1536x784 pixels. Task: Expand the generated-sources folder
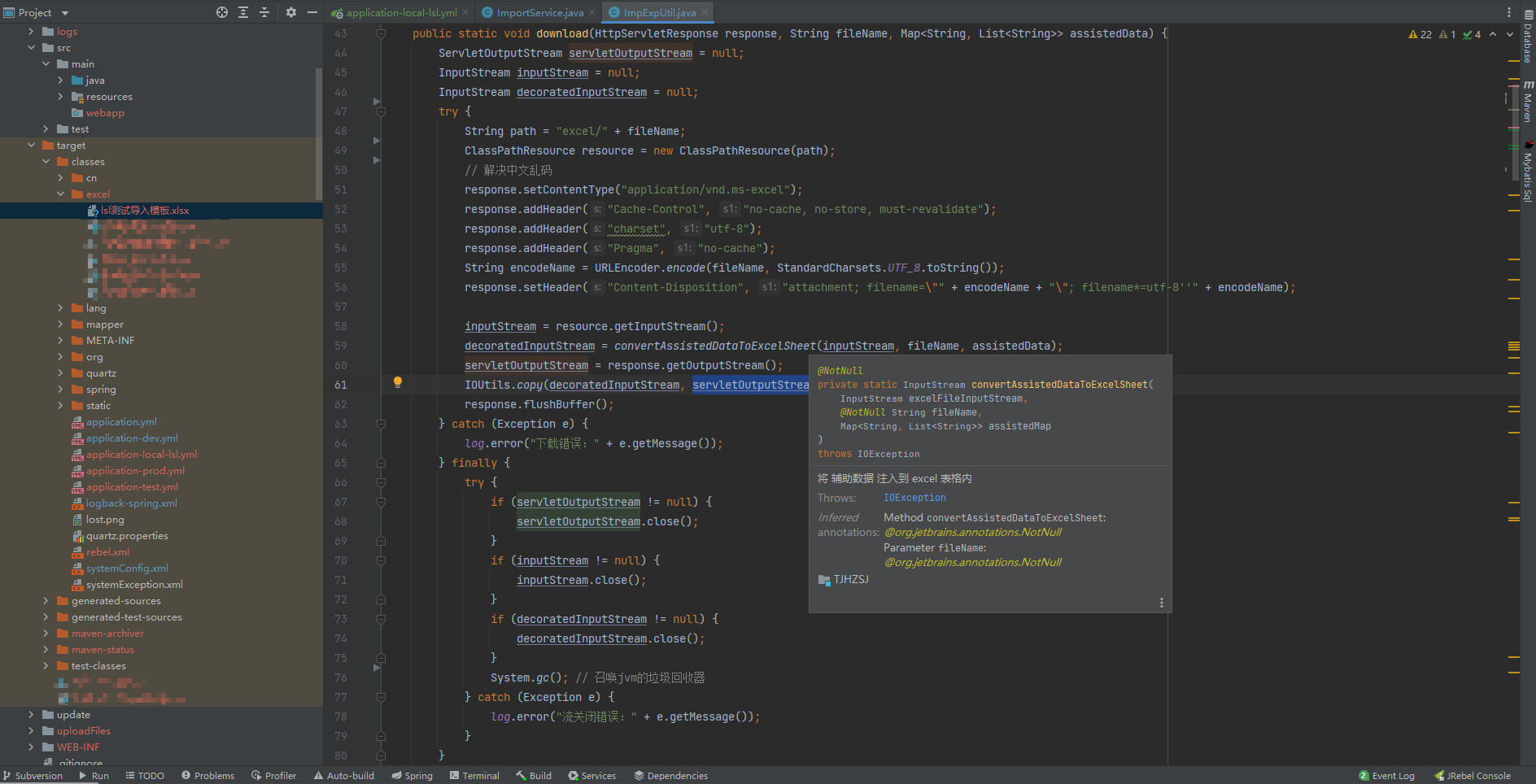click(46, 601)
